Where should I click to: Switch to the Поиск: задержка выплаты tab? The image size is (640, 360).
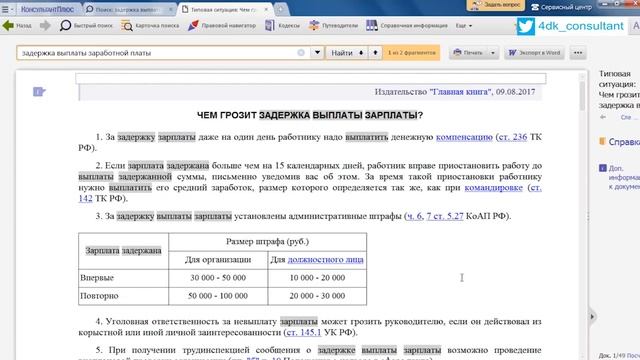[x=127, y=9]
